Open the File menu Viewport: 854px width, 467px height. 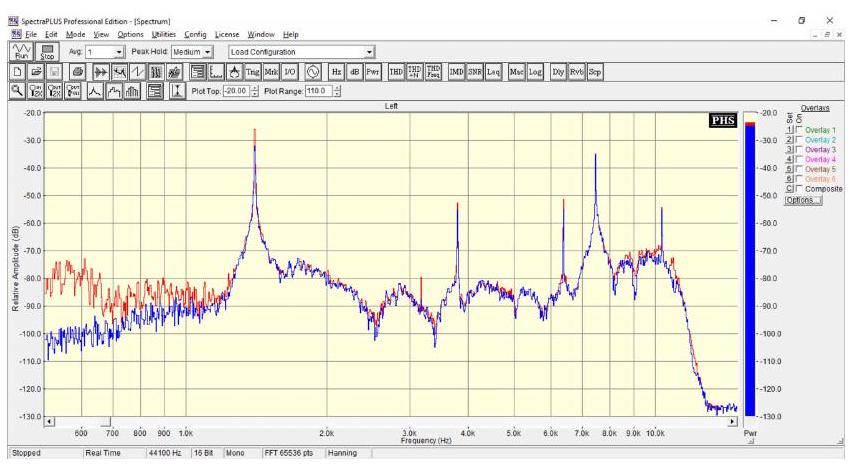31,34
